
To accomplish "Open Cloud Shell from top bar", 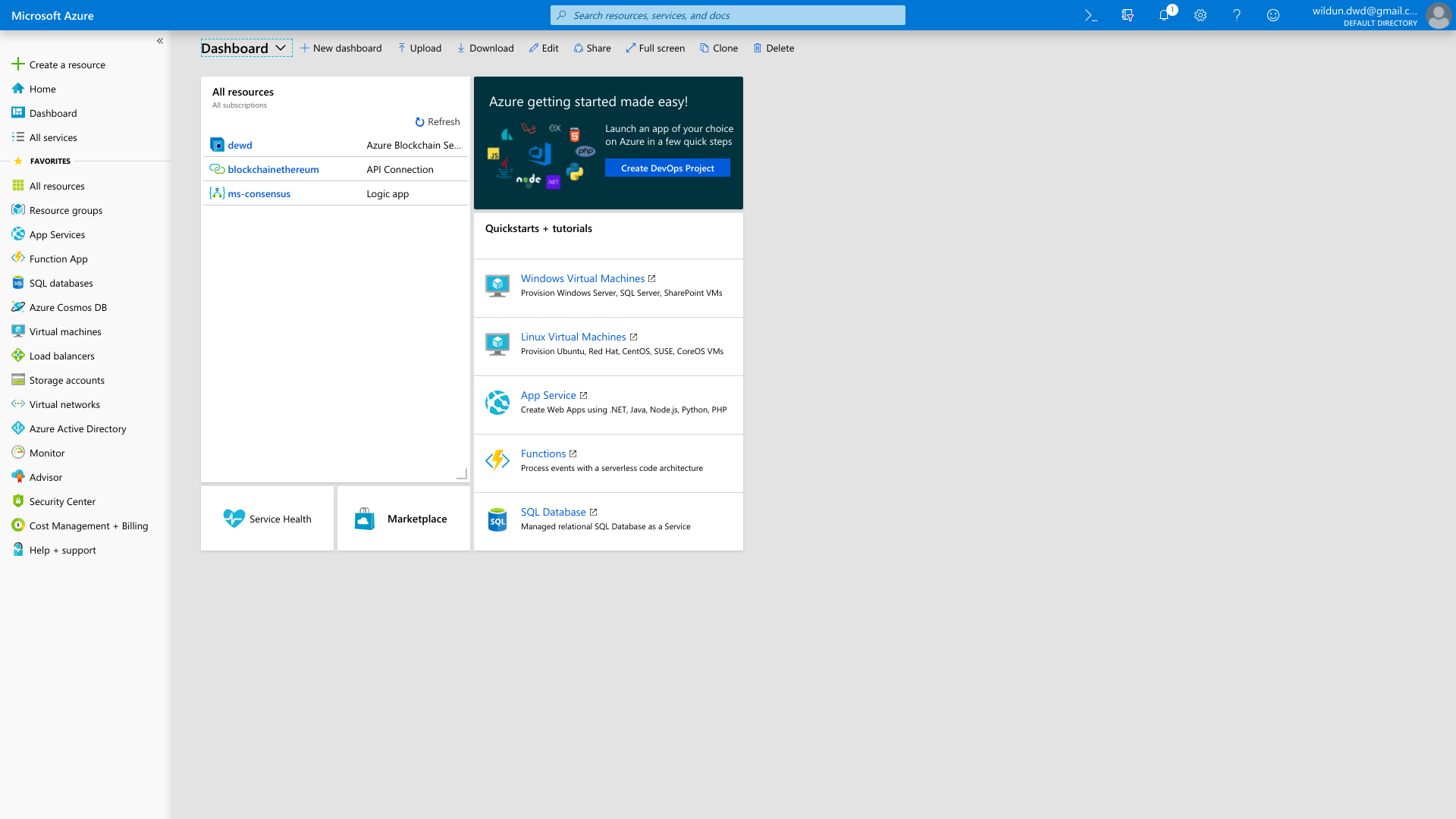I will click(x=1090, y=15).
